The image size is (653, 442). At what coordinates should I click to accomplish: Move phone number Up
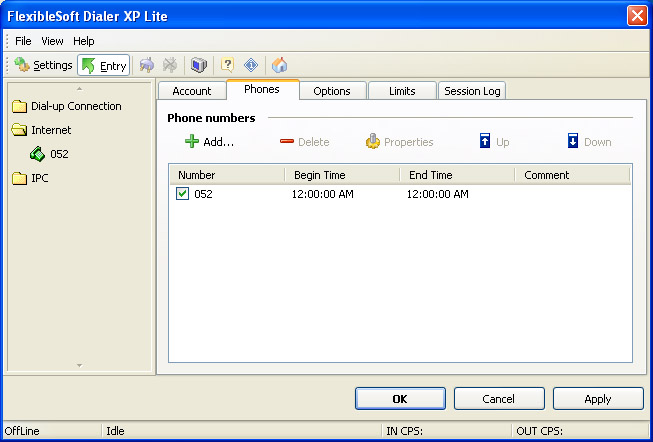click(x=494, y=142)
